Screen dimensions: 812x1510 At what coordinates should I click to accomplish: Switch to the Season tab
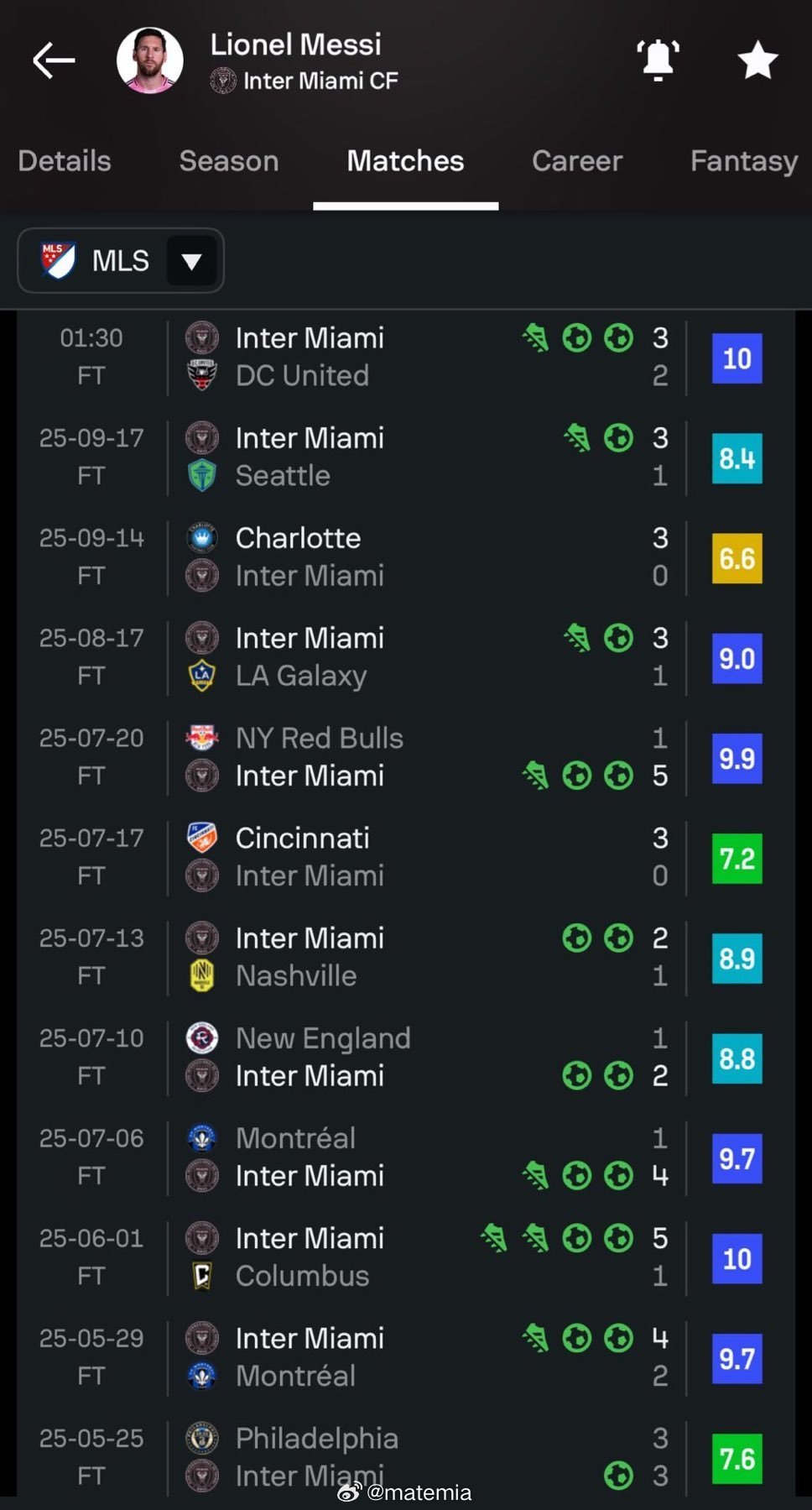click(229, 161)
